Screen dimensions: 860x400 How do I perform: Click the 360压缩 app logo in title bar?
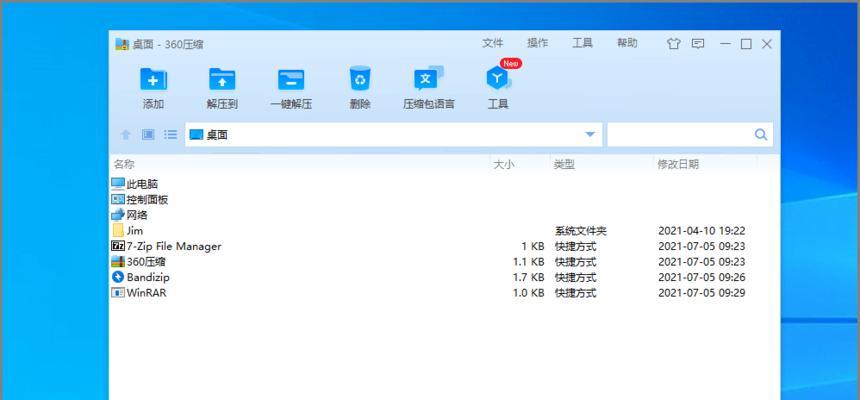122,44
